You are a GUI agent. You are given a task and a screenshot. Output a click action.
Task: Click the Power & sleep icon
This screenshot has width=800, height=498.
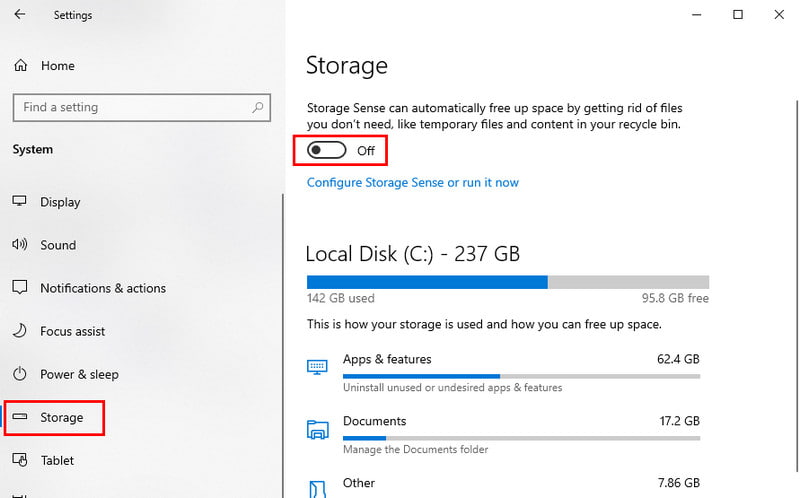pyautogui.click(x=19, y=374)
